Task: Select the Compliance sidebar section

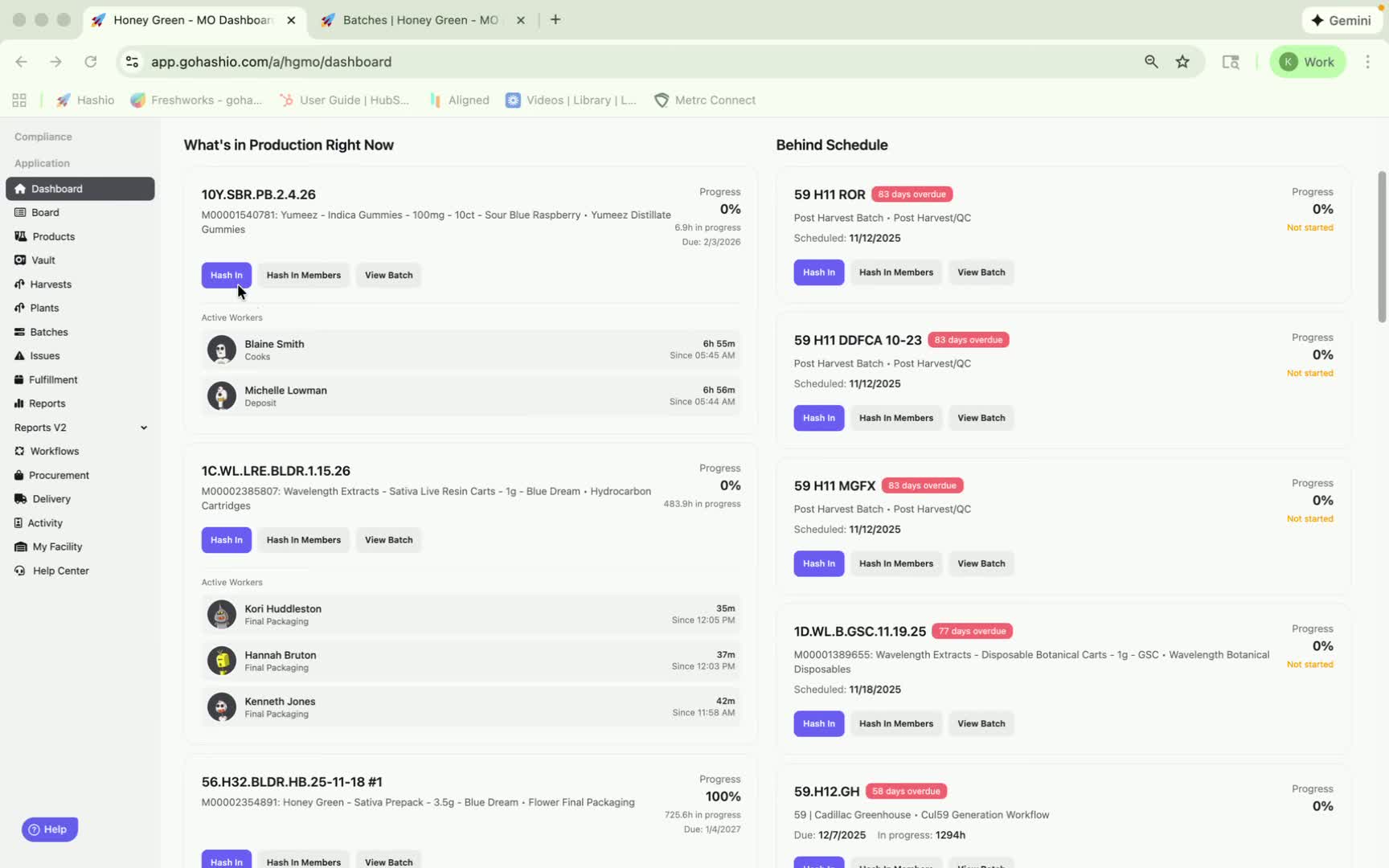Action: point(43,137)
